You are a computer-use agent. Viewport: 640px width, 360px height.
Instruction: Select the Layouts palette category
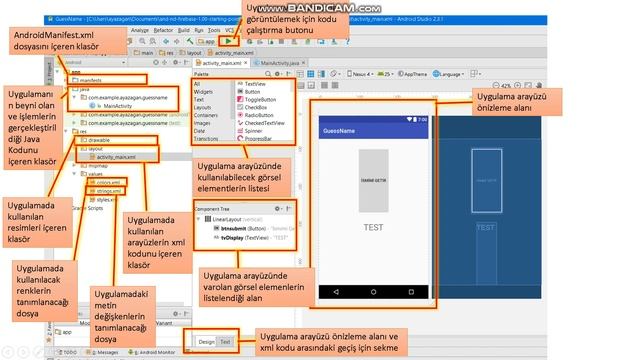pos(202,107)
